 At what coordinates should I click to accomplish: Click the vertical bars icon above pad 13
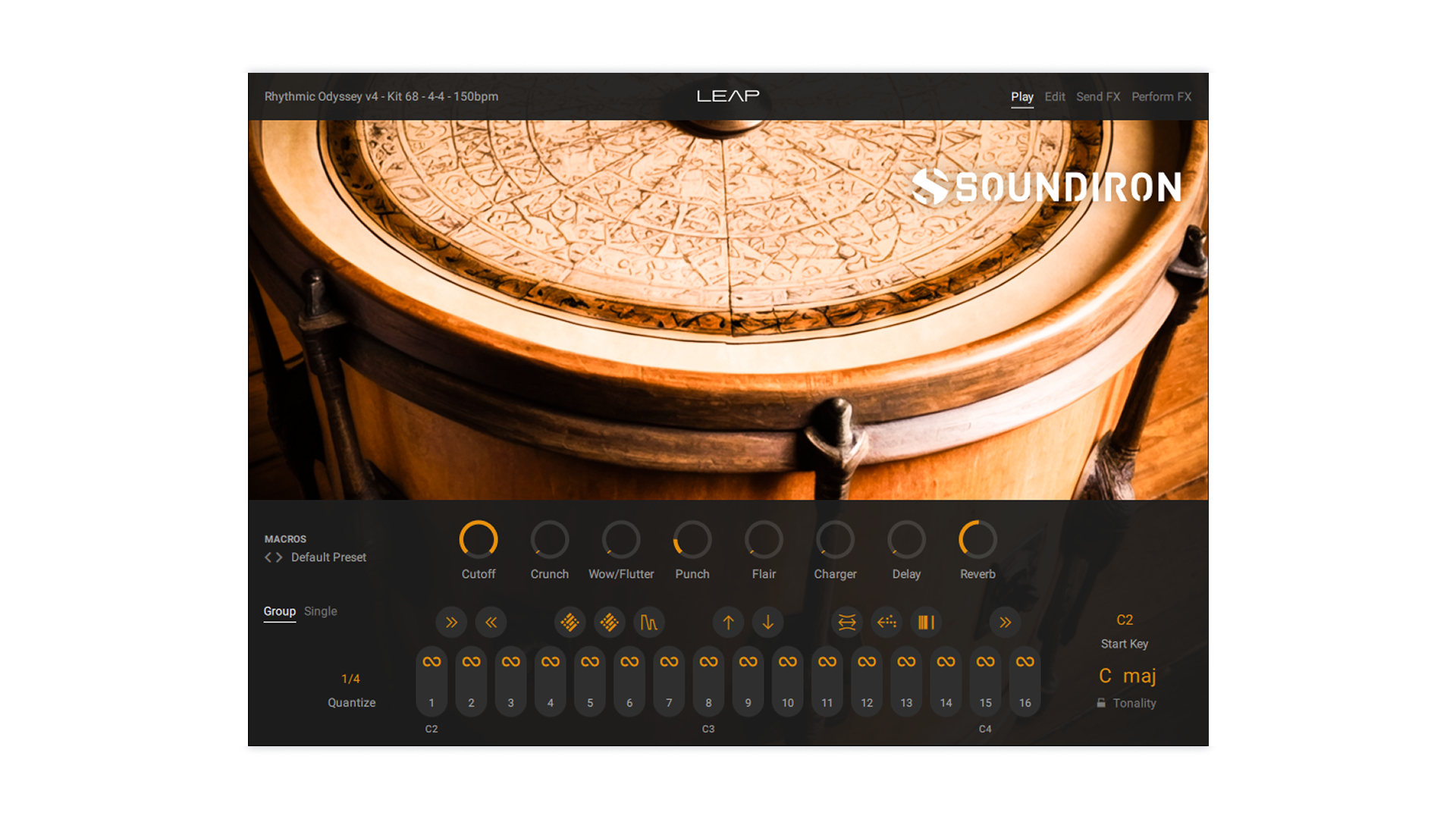(926, 623)
